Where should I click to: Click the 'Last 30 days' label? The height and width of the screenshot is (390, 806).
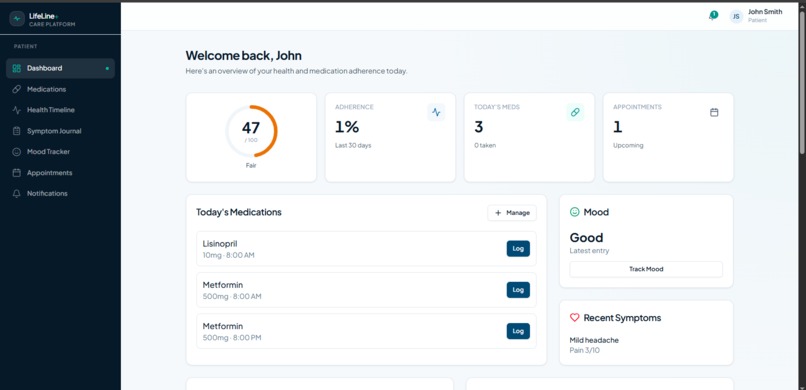(353, 145)
